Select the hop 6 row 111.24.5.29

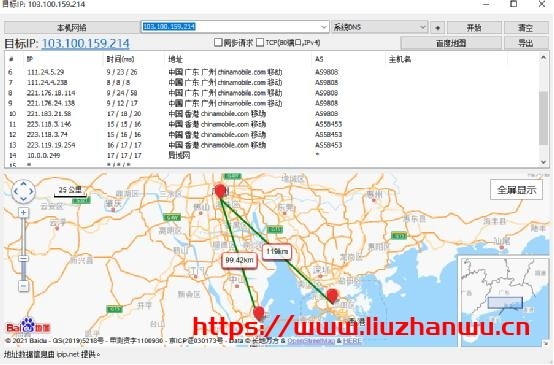click(x=271, y=72)
